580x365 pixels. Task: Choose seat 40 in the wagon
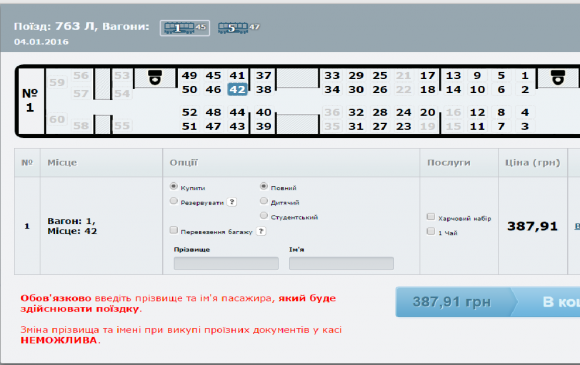(264, 112)
